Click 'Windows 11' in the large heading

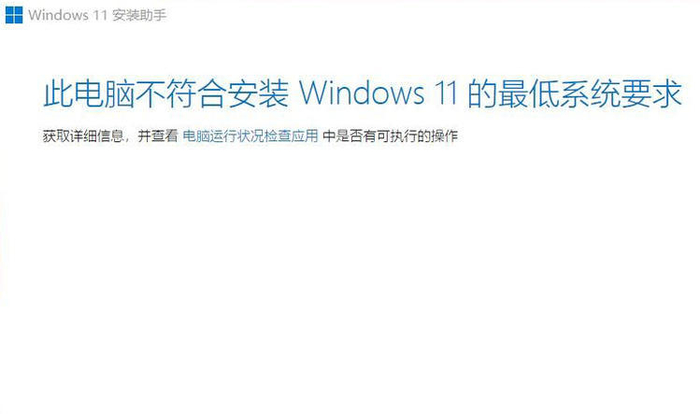[x=378, y=93]
